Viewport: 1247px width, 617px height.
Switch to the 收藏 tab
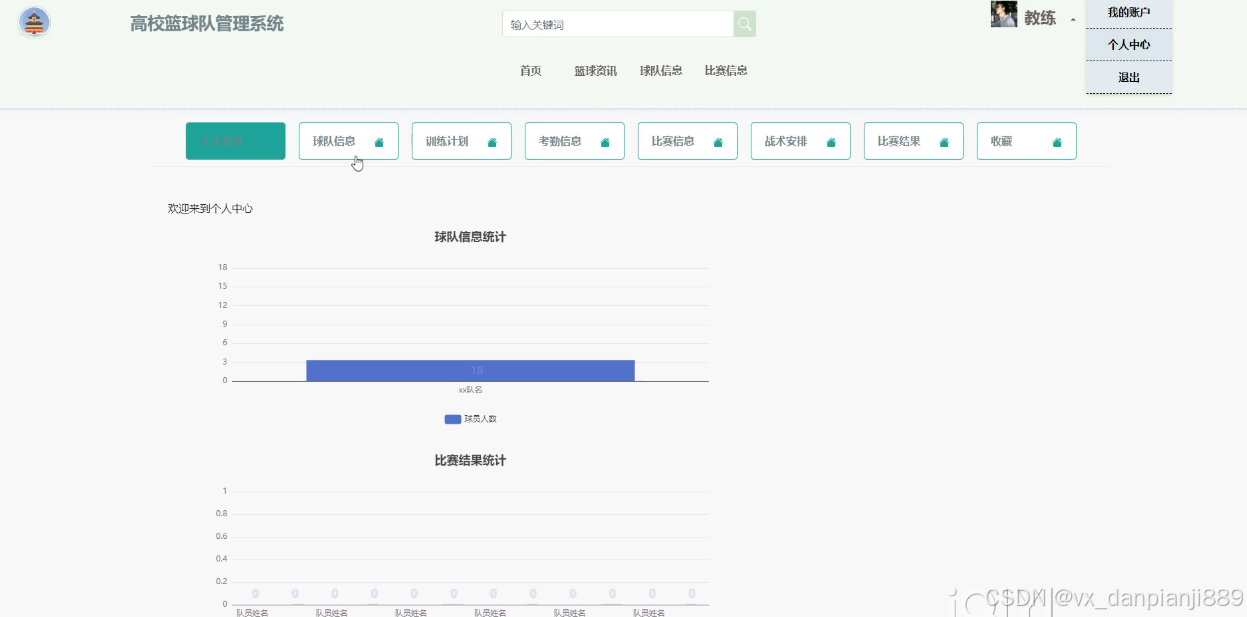click(1027, 141)
